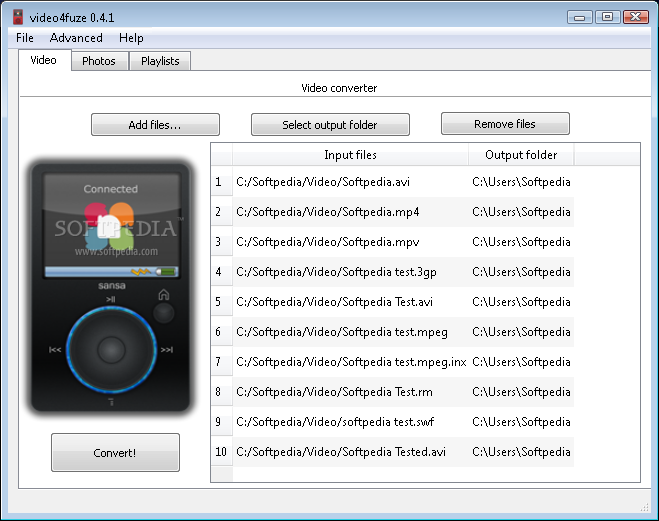
Task: Select row header number 1
Action: point(221,182)
